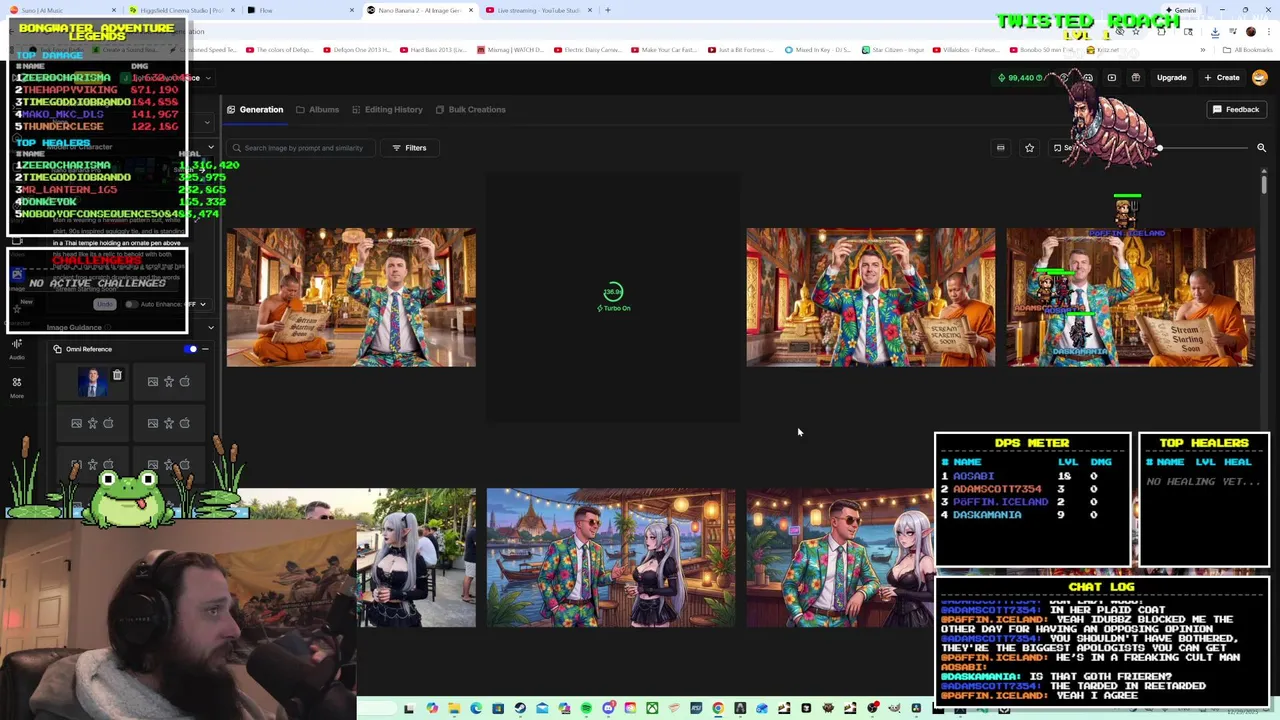This screenshot has width=1280, height=720.
Task: Open the generating image placeholder with Turbo On
Action: [613, 297]
